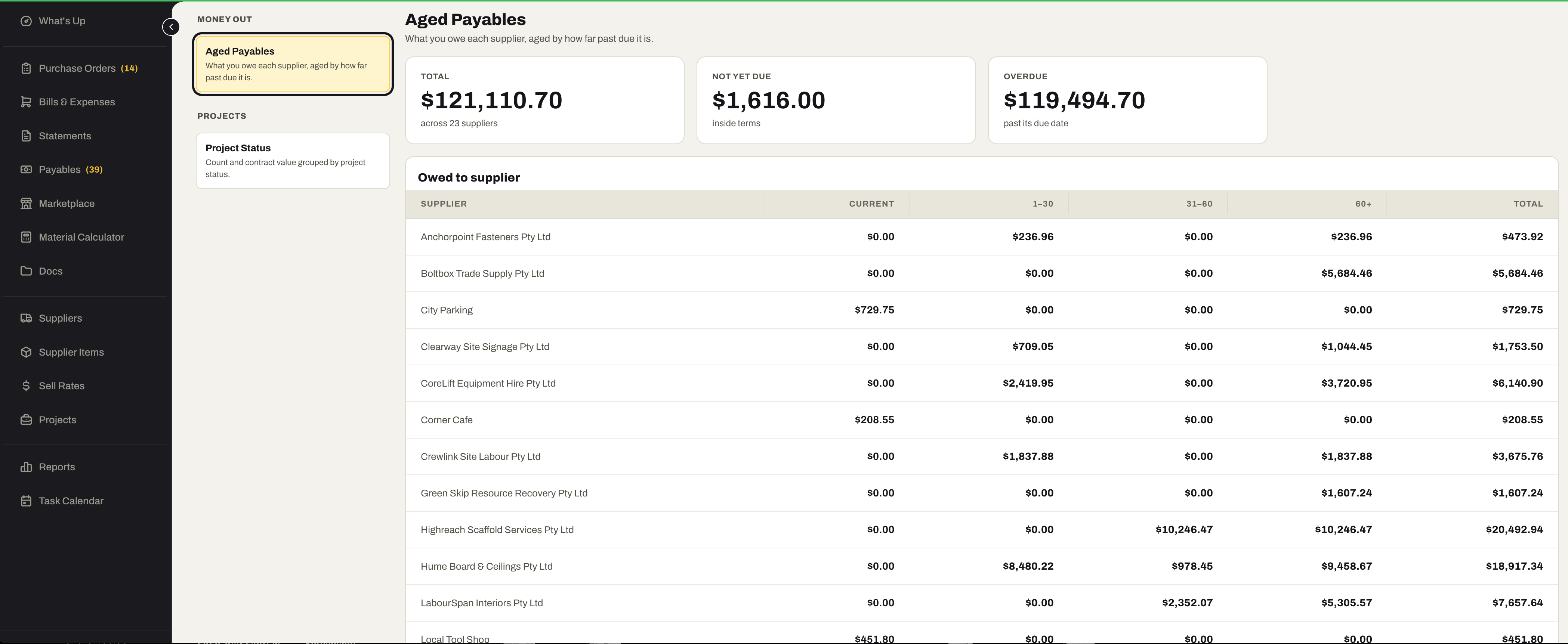Screen dimensions: 1568x644
Task: Click Highreach 31–60 amount $10,246.47
Action: 1184,530
